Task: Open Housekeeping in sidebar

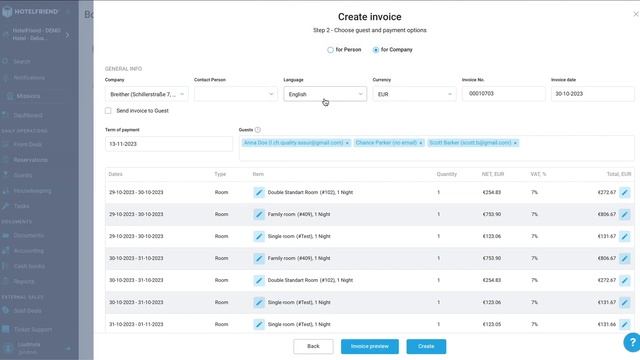Action: 32,191
